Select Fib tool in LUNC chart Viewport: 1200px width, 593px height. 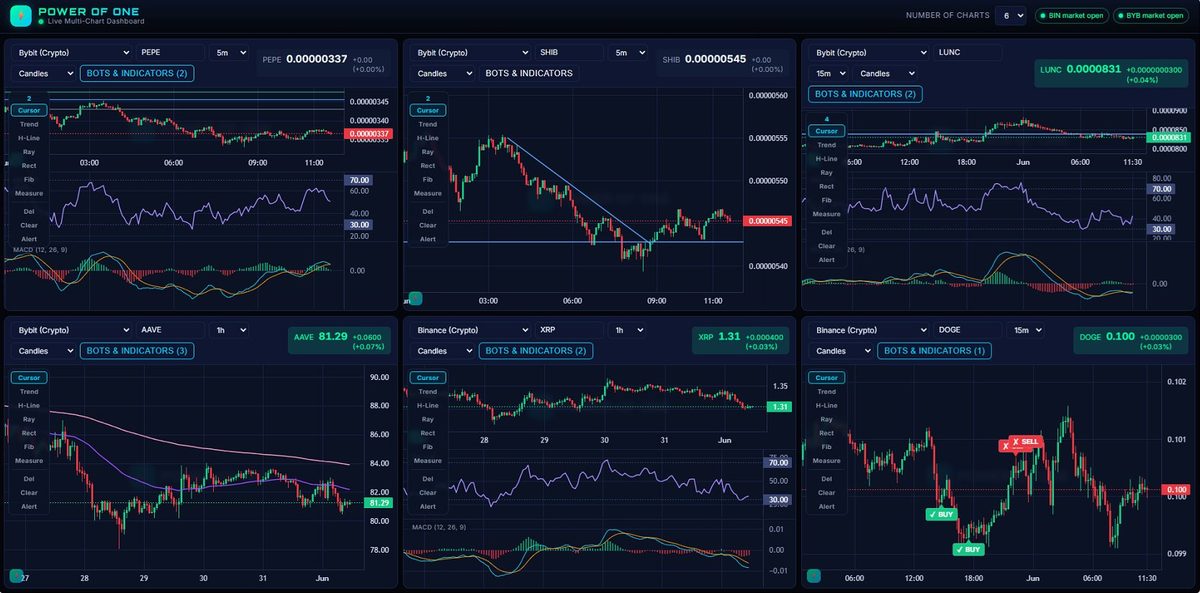[x=827, y=200]
